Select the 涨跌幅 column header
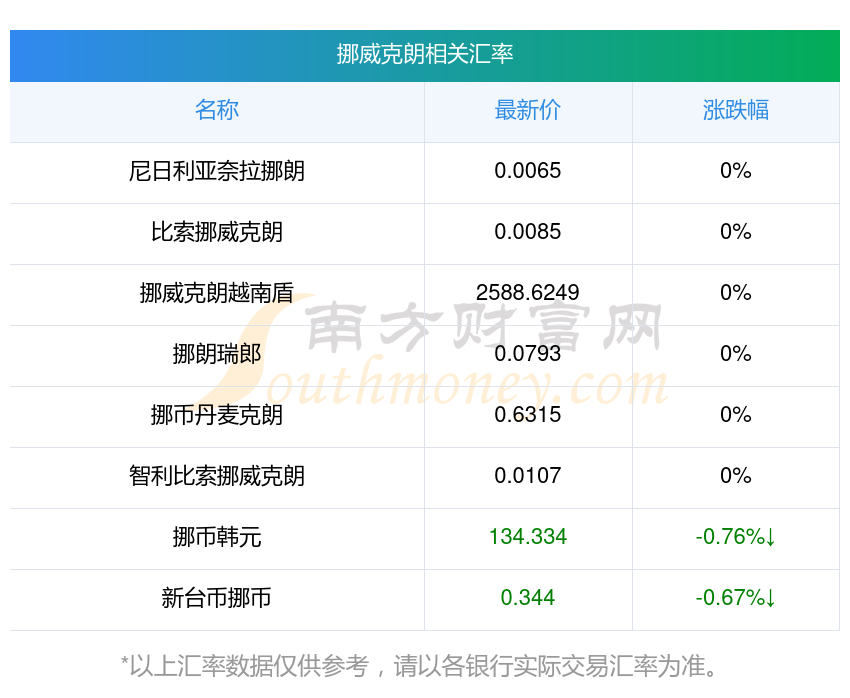Viewport: 850px width, 698px height. click(736, 110)
